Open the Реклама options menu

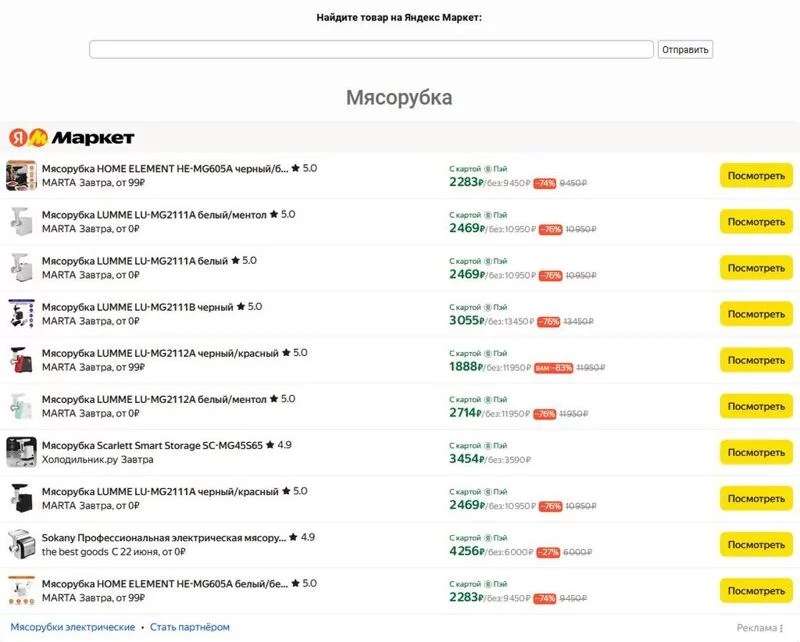click(x=781, y=628)
